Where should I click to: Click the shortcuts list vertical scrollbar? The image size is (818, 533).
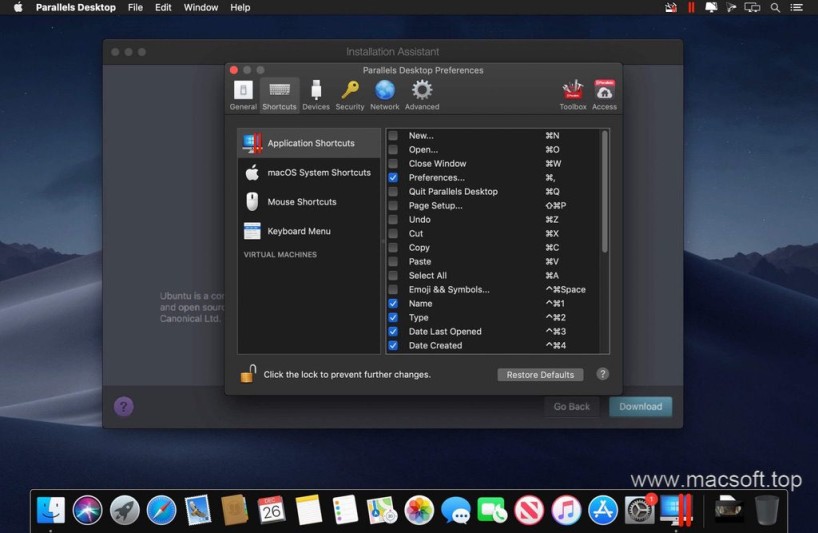604,190
